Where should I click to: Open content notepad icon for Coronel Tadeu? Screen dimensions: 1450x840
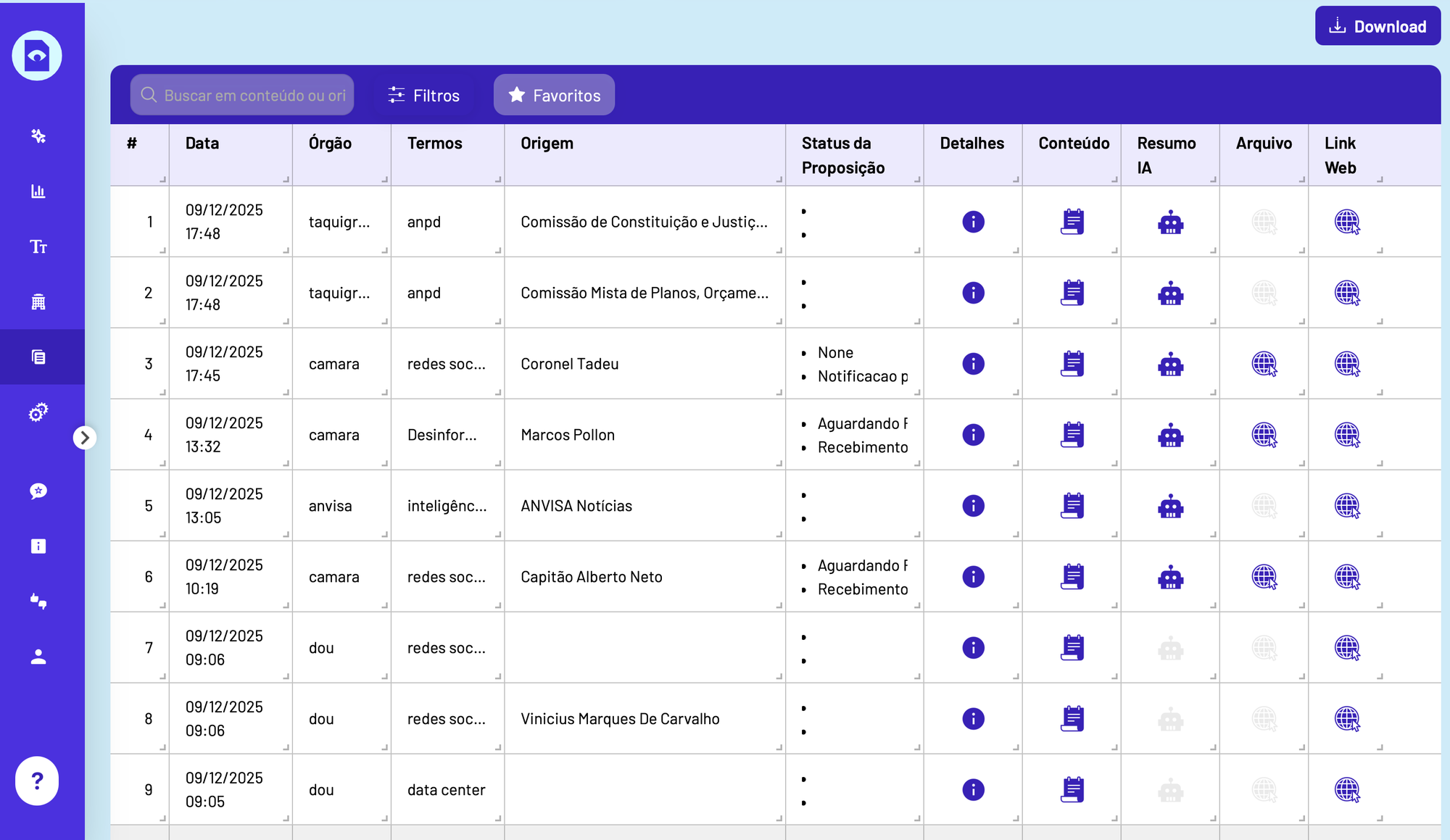point(1072,364)
